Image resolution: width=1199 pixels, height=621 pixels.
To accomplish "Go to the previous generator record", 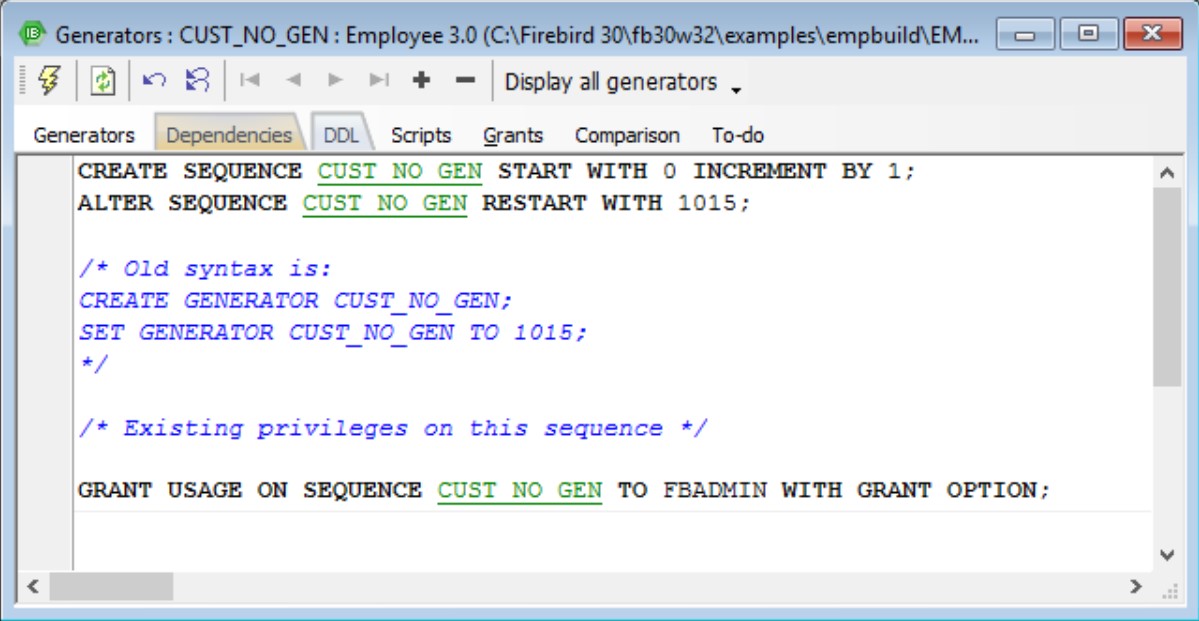I will click(x=293, y=81).
